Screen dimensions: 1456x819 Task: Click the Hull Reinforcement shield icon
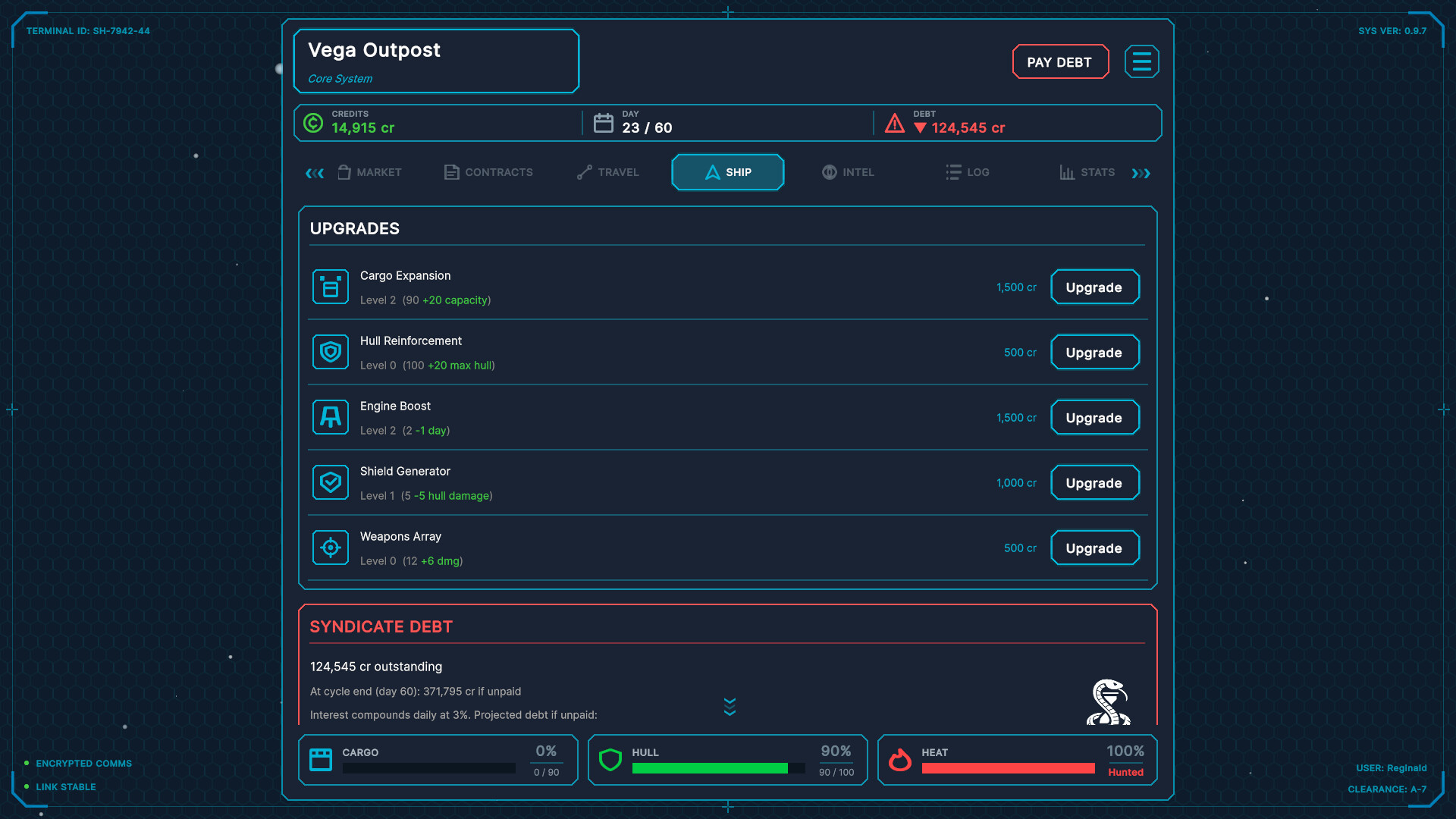click(x=331, y=353)
